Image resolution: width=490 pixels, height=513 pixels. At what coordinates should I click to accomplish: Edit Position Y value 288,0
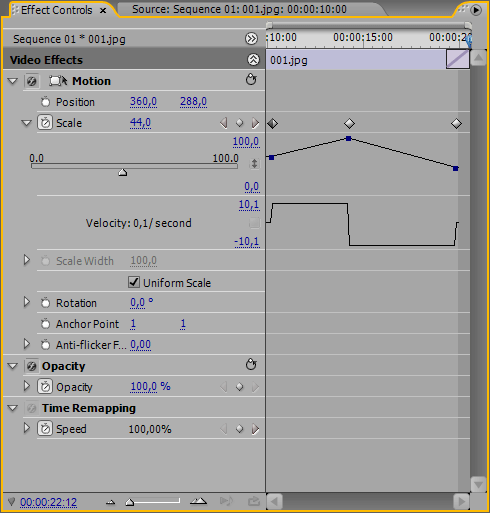click(193, 101)
